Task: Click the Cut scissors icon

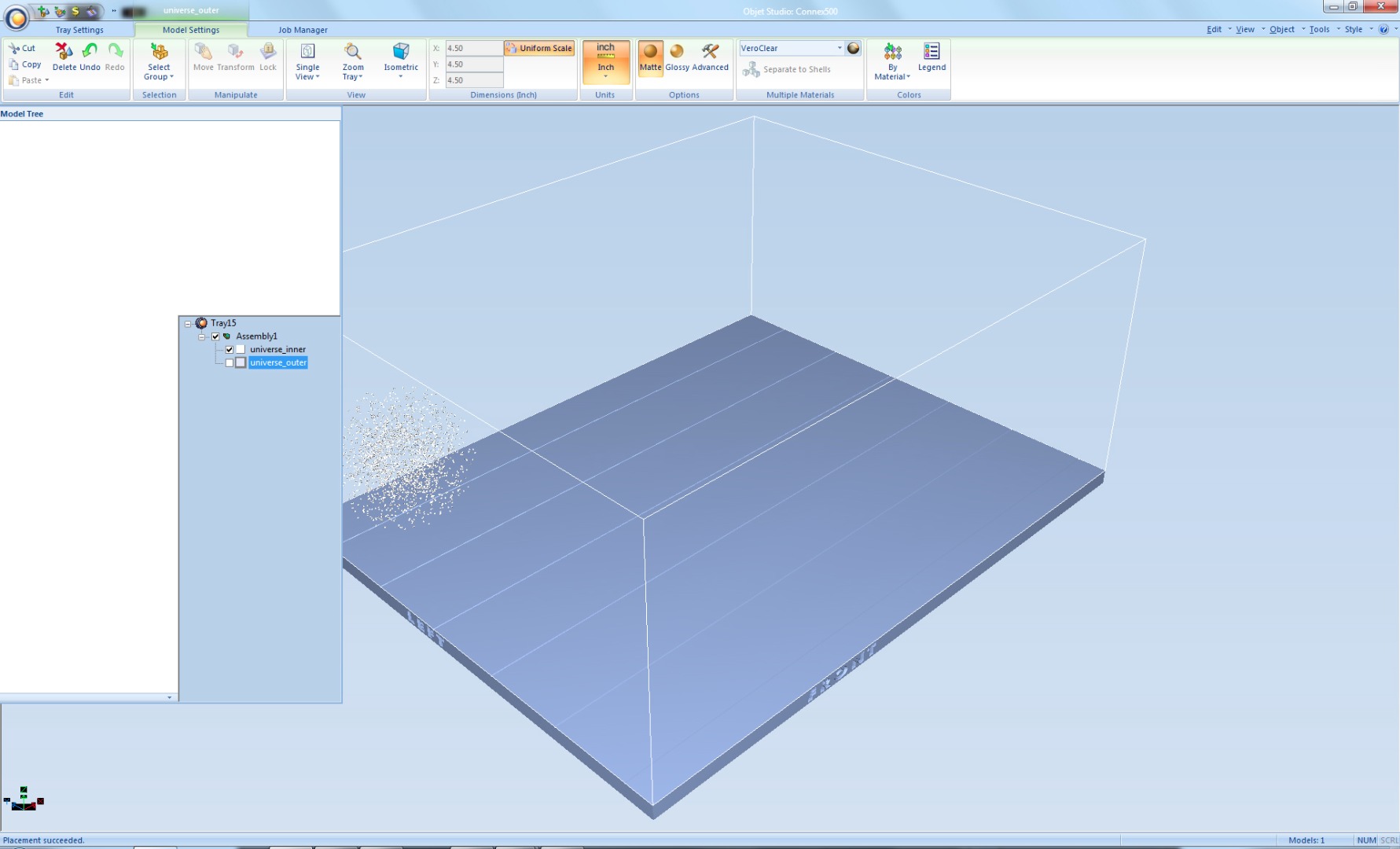Action: click(x=14, y=48)
